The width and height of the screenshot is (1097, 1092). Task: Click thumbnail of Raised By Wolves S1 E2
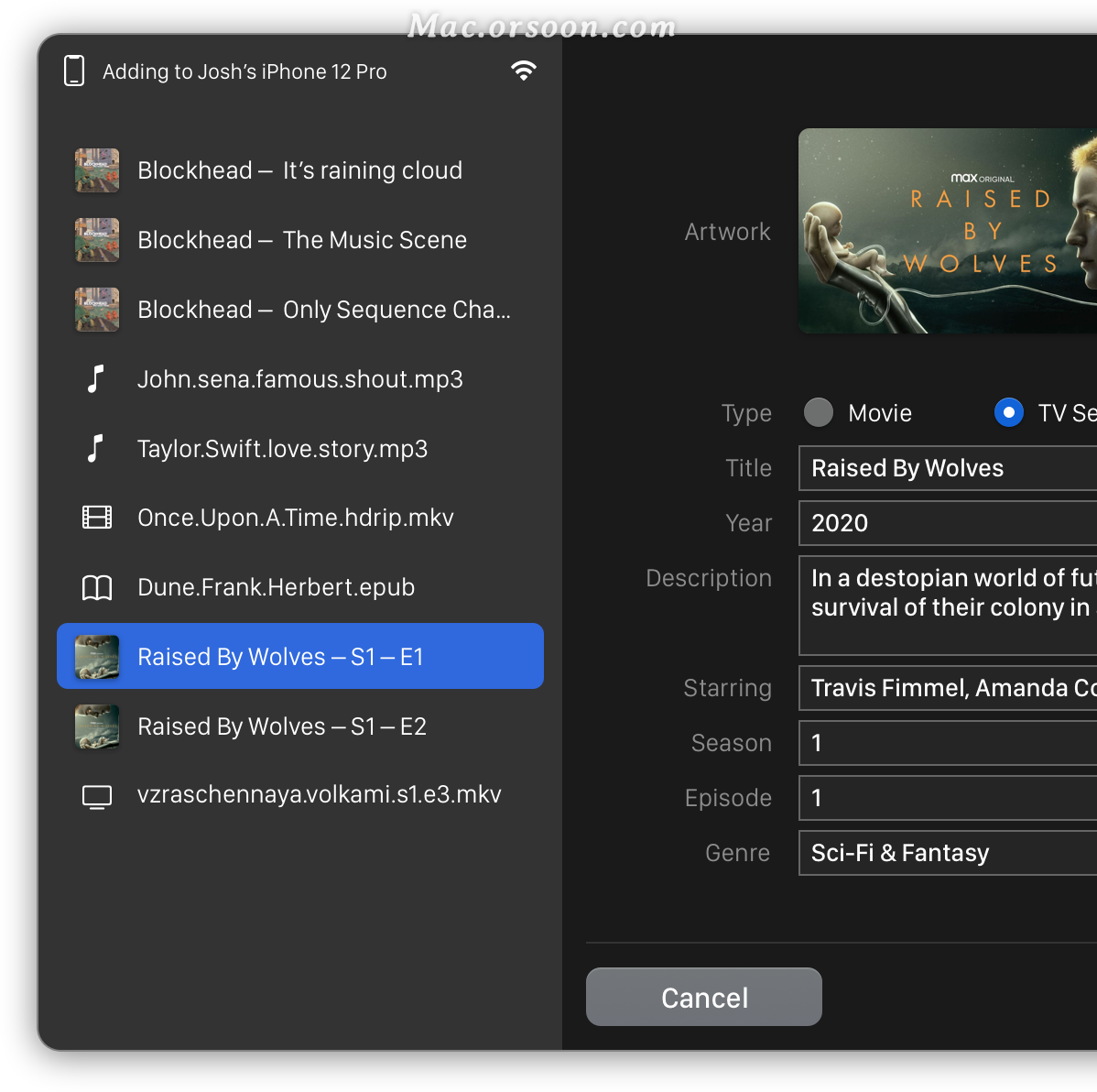[x=97, y=726]
